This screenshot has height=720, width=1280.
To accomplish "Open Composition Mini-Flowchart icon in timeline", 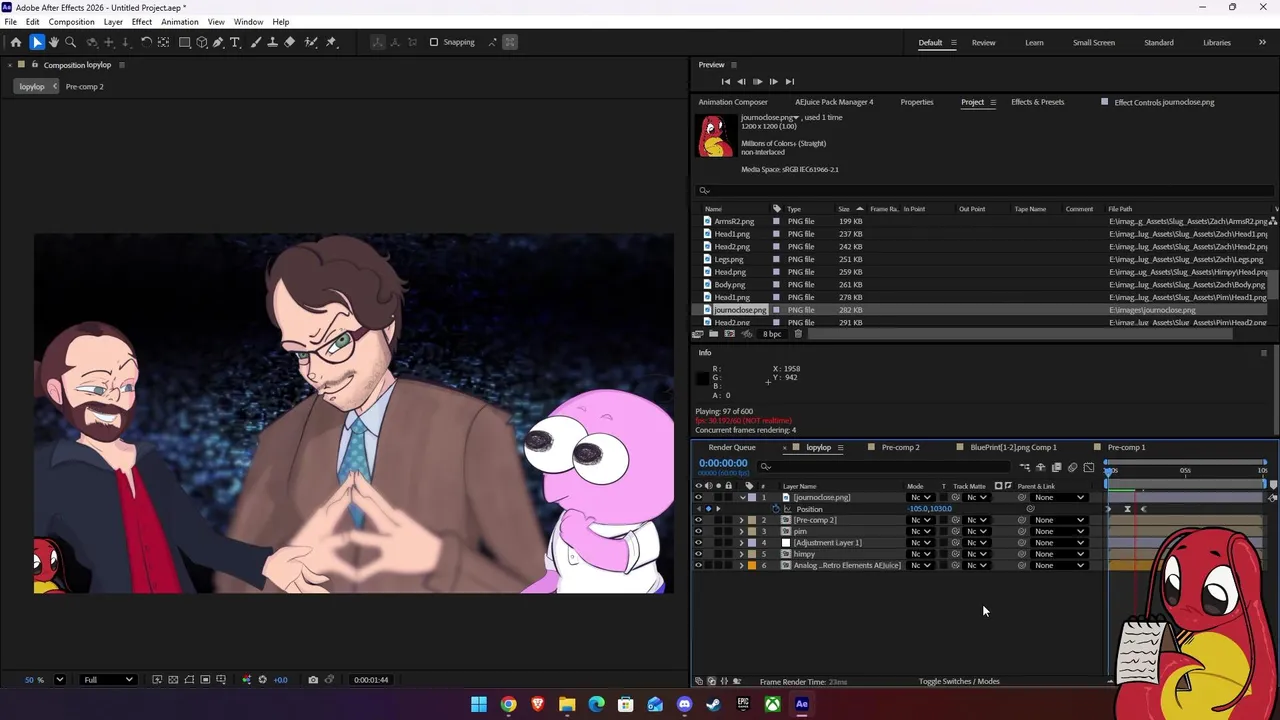I will point(1025,467).
